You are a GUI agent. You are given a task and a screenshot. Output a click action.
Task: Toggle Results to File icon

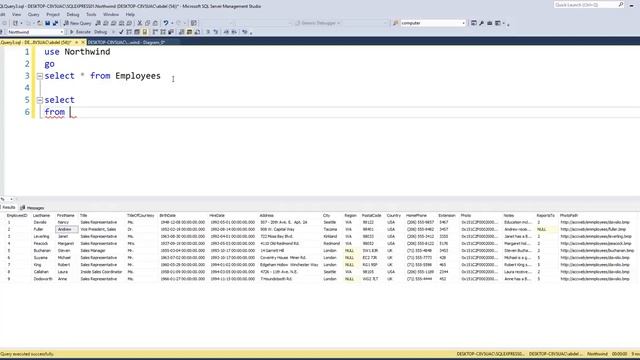197,32
